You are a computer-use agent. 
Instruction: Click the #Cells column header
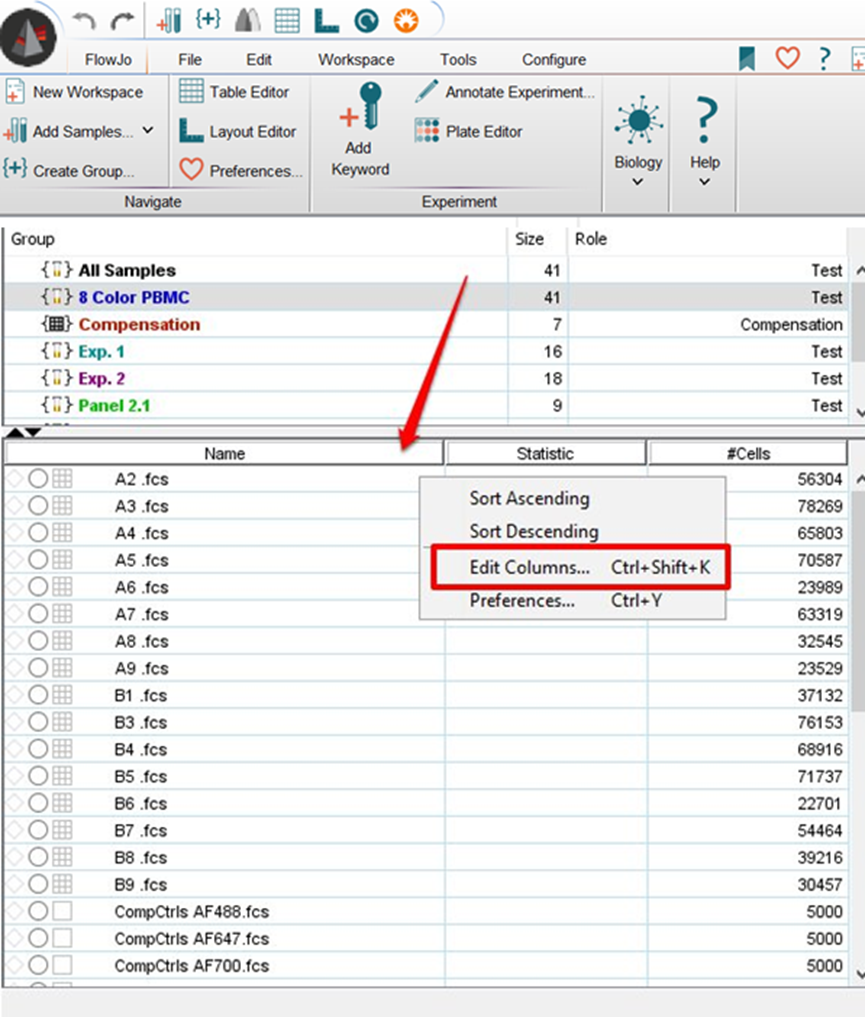point(748,453)
